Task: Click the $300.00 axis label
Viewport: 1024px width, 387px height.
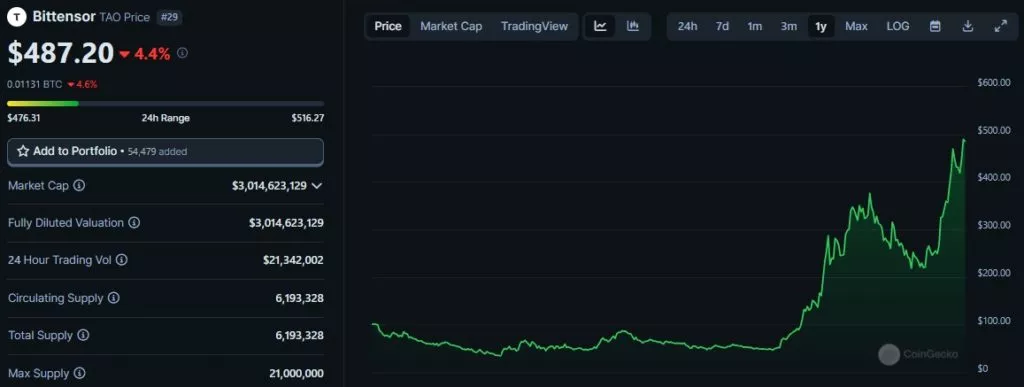Action: click(x=994, y=225)
